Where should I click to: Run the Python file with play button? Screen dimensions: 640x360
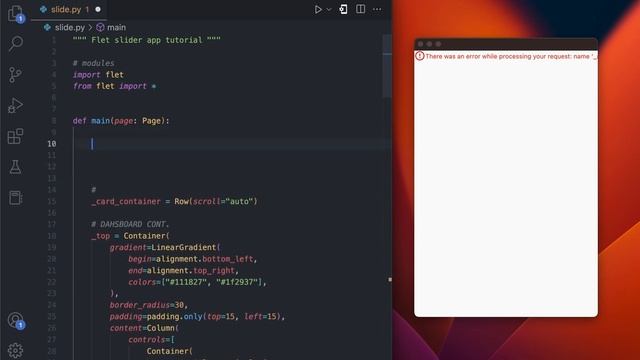click(x=318, y=9)
